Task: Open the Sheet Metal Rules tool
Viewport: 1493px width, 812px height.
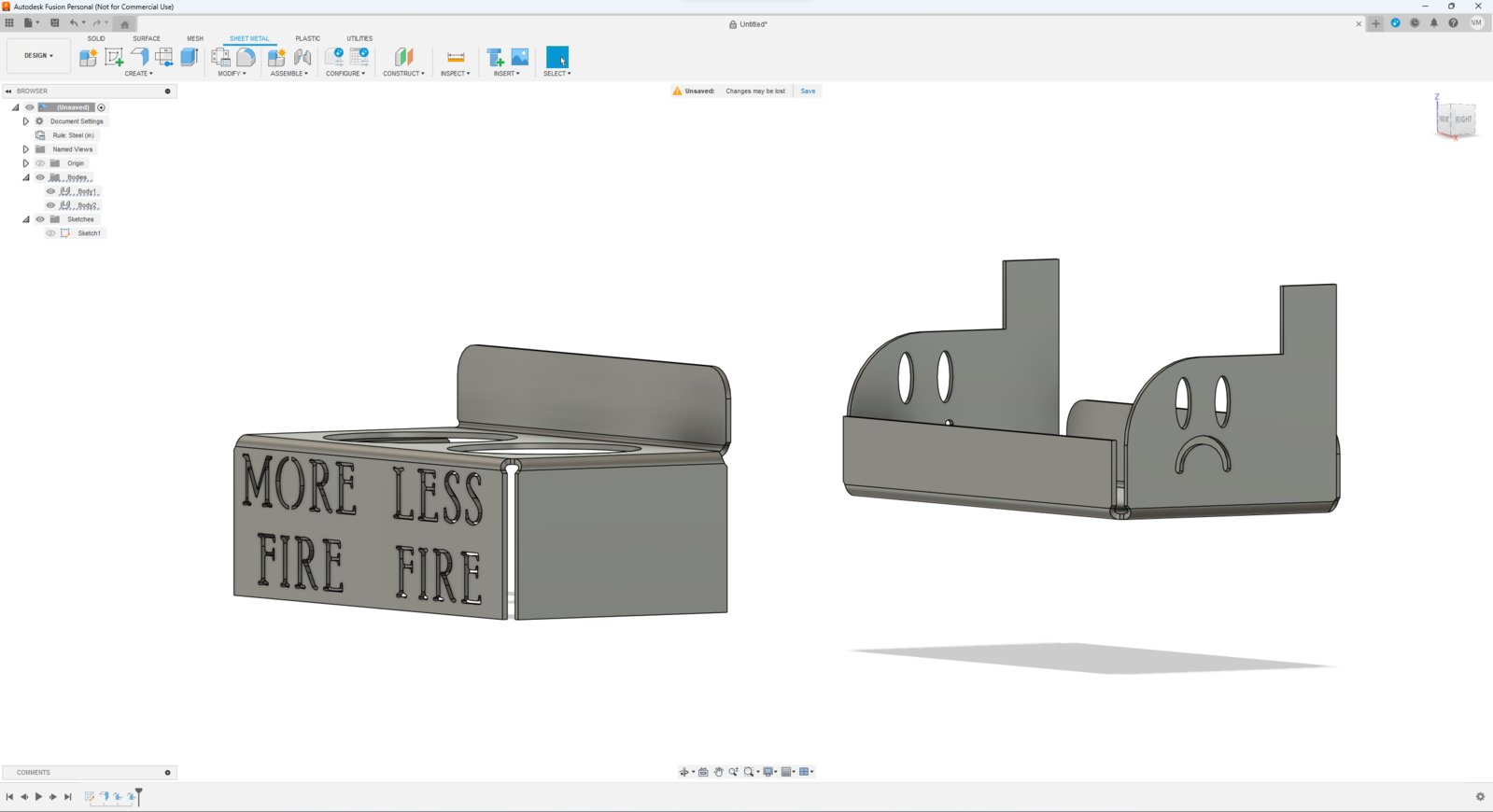Action: 221,57
